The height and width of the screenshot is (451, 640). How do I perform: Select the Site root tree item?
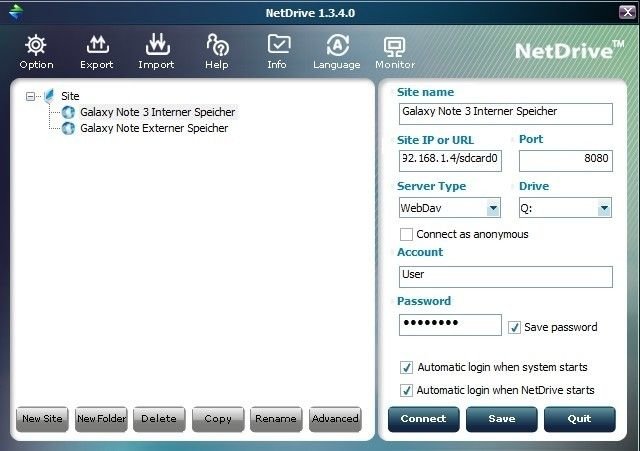pos(70,96)
